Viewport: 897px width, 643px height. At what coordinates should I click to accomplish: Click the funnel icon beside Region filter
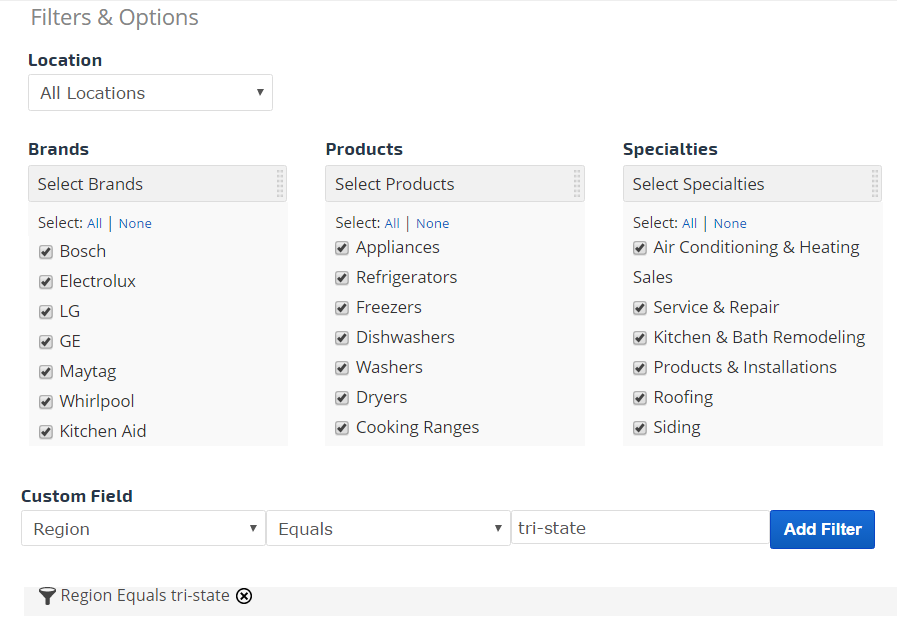tap(47, 596)
